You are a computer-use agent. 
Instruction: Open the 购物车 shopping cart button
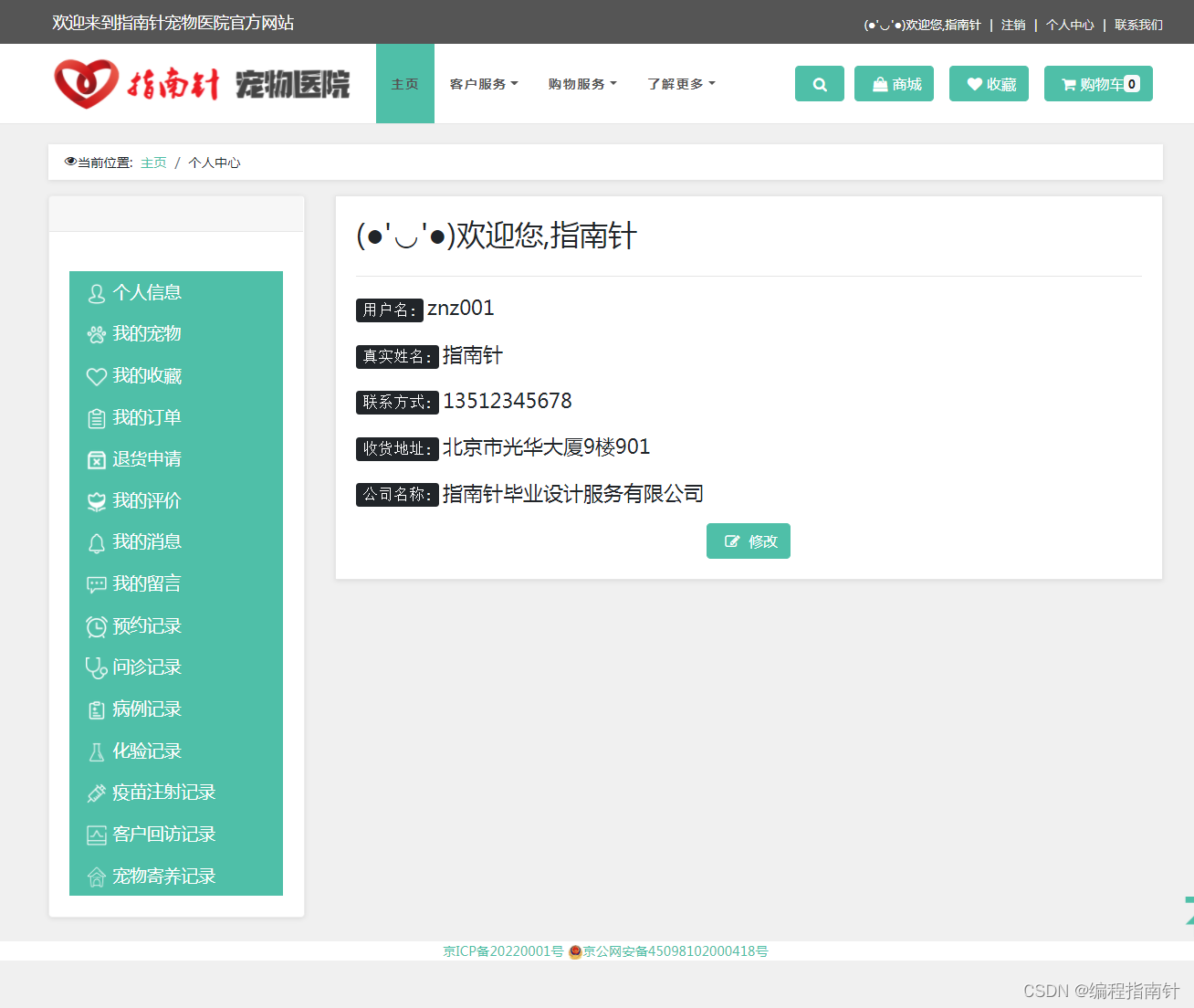click(1098, 84)
